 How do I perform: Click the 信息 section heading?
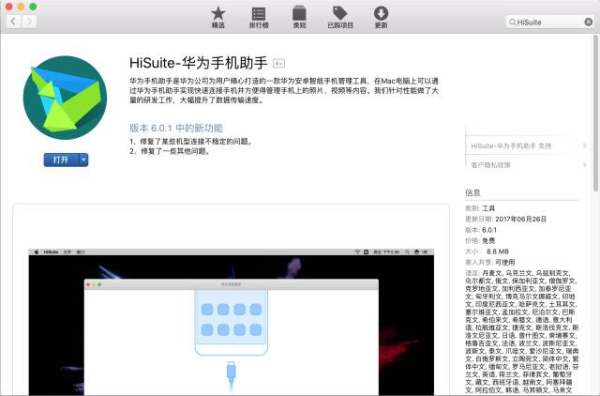pyautogui.click(x=473, y=192)
